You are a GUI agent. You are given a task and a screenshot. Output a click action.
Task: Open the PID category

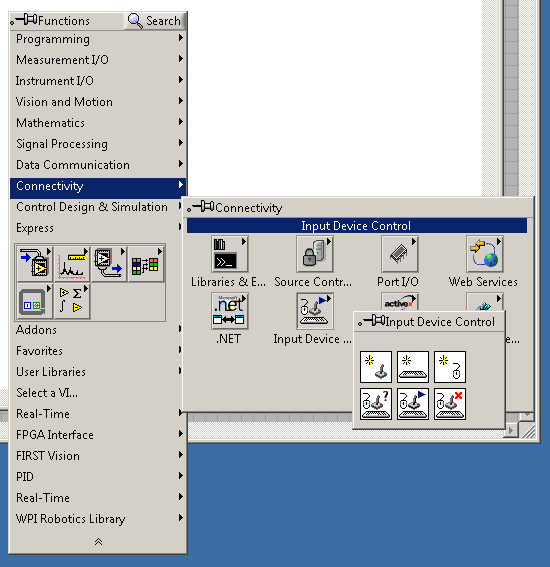(98, 477)
